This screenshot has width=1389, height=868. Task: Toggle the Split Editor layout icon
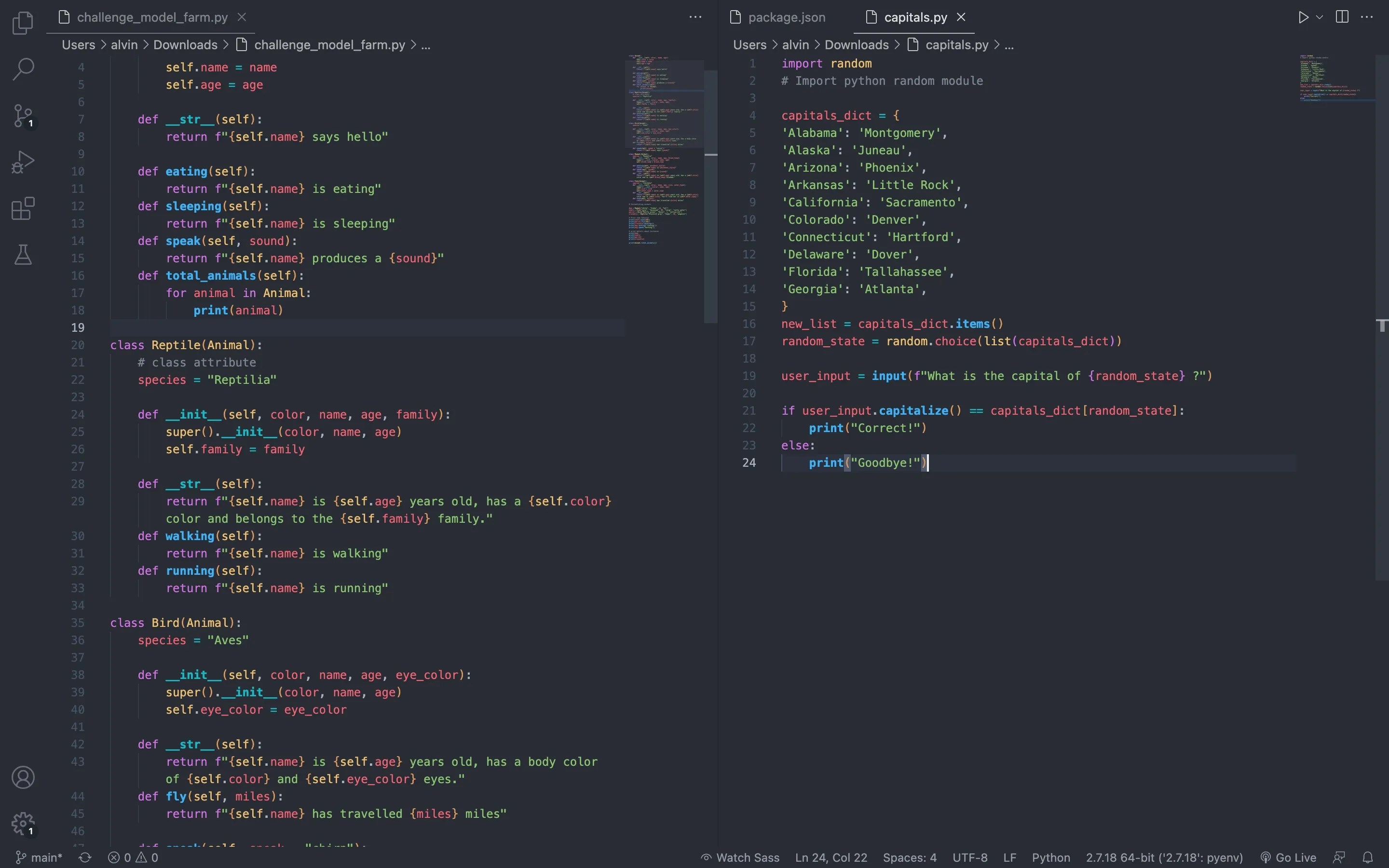coord(1342,17)
